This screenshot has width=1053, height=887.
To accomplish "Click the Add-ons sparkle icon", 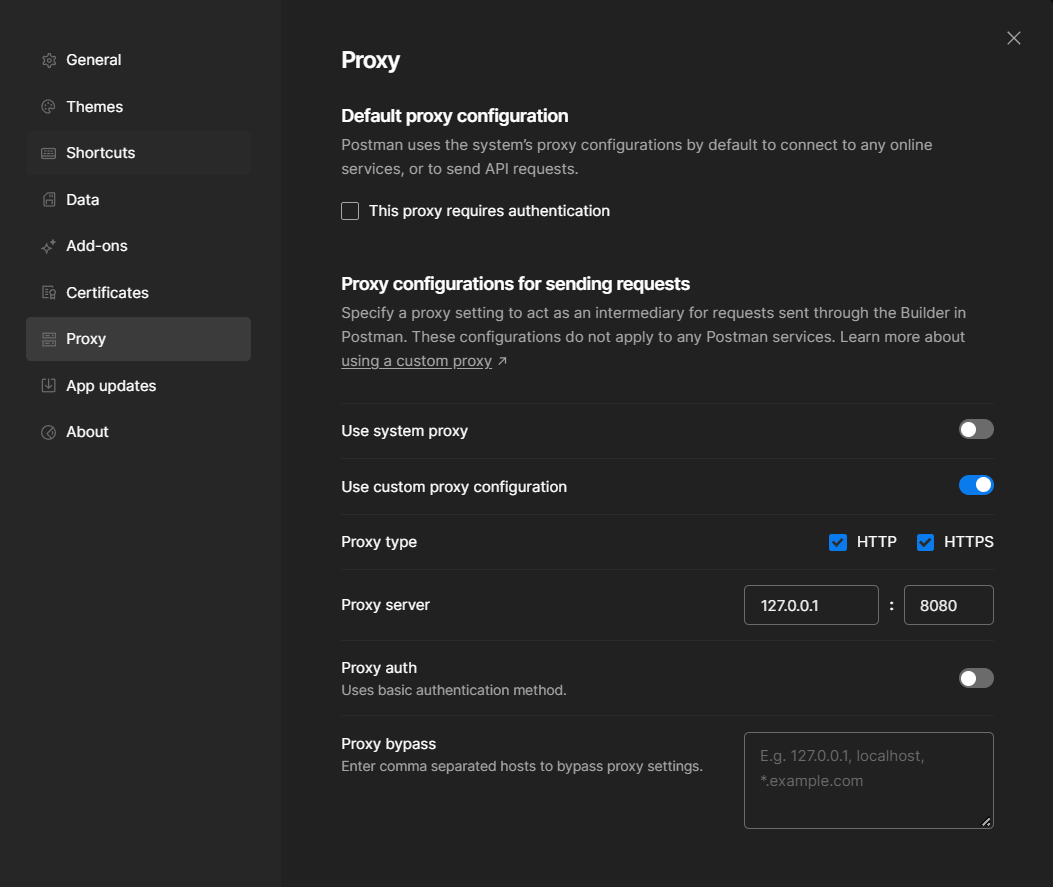I will coord(48,246).
